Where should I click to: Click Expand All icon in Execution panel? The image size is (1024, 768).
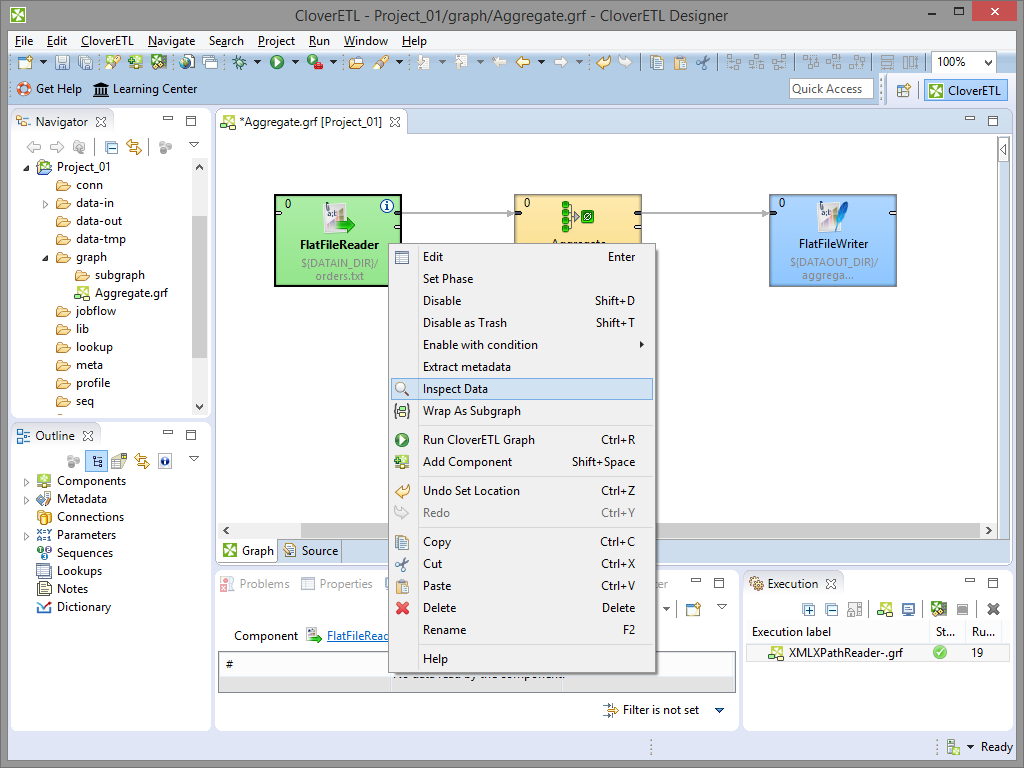pos(809,609)
